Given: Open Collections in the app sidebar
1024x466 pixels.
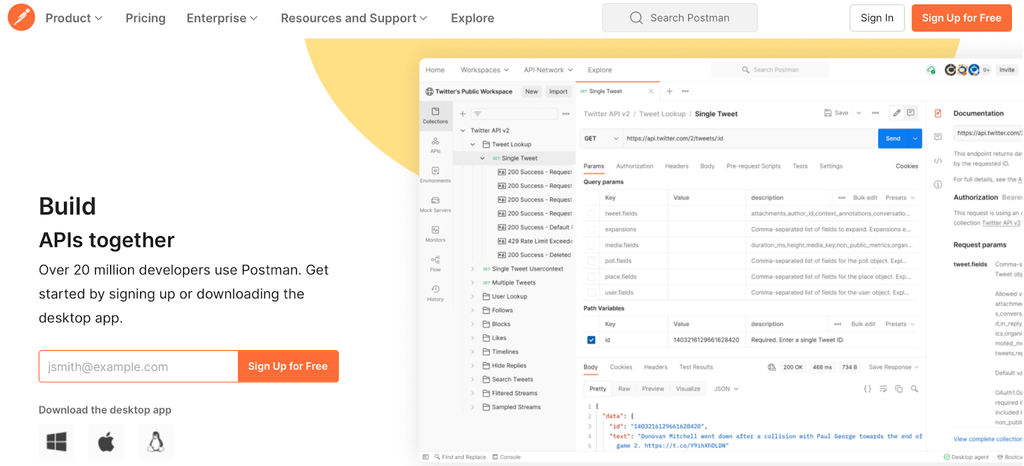Looking at the screenshot, I should pyautogui.click(x=435, y=116).
